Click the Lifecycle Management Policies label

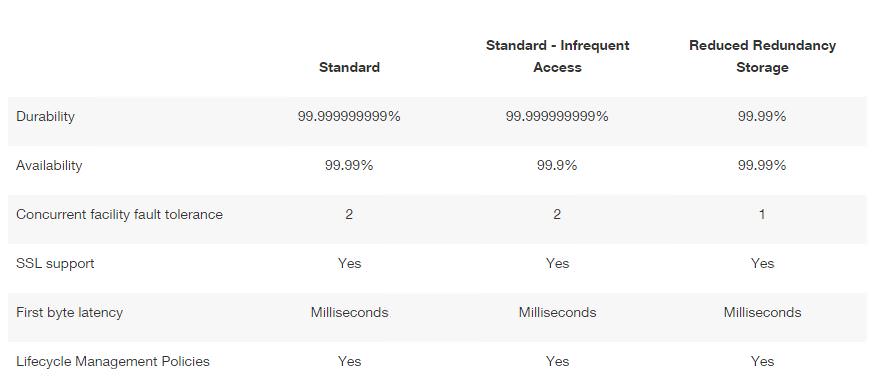[113, 361]
